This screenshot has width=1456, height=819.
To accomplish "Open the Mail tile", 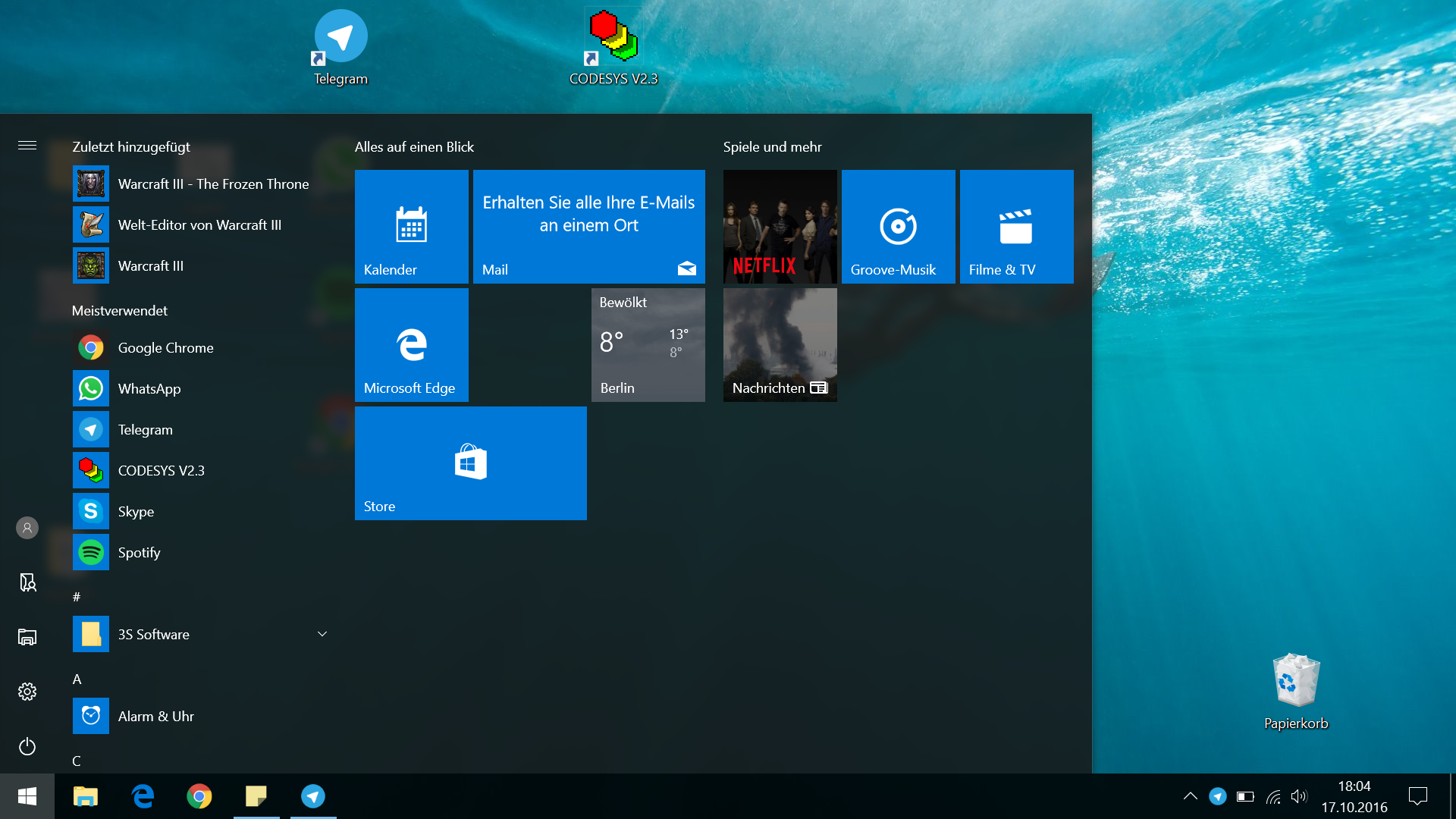I will click(x=588, y=227).
